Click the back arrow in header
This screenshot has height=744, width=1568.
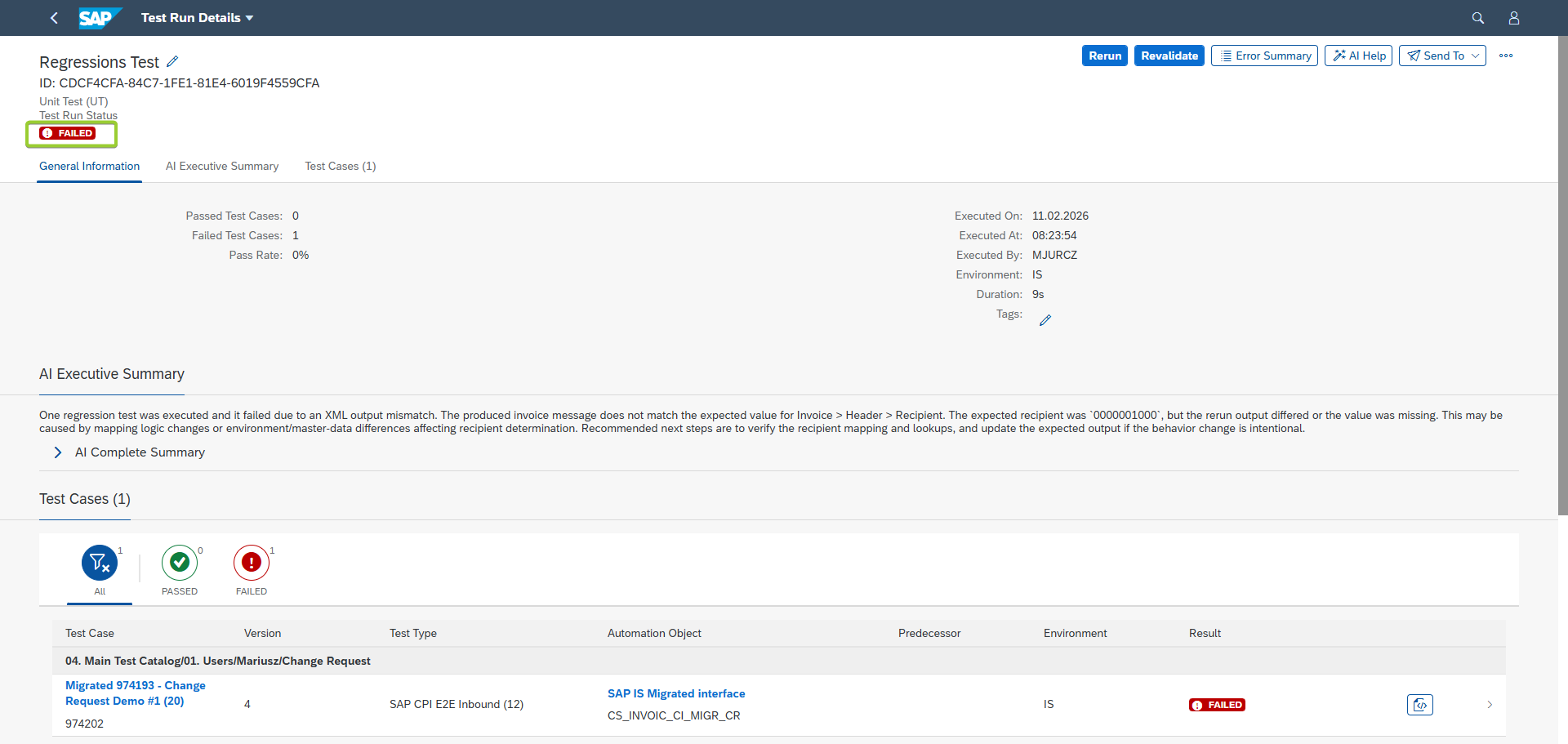point(54,18)
